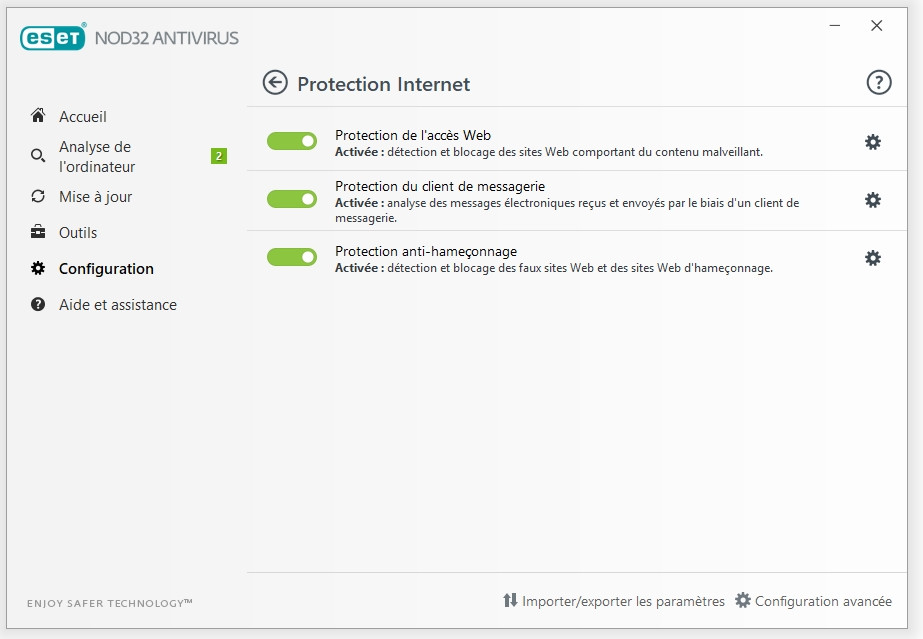The width and height of the screenshot is (923, 639).
Task: Click the Aide et assistance help icon
Action: point(38,304)
